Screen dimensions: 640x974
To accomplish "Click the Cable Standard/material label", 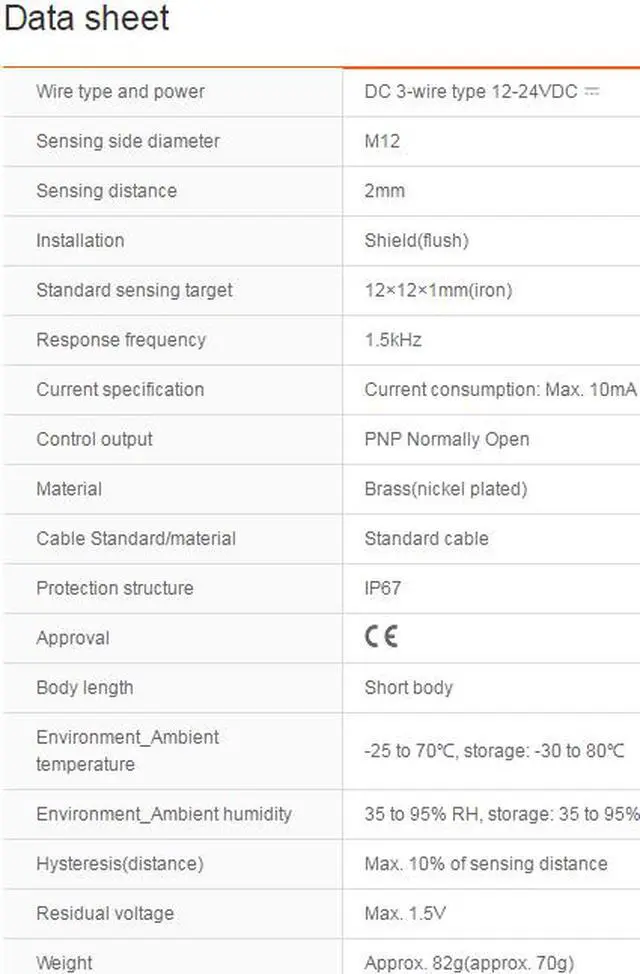I will pyautogui.click(x=136, y=538).
